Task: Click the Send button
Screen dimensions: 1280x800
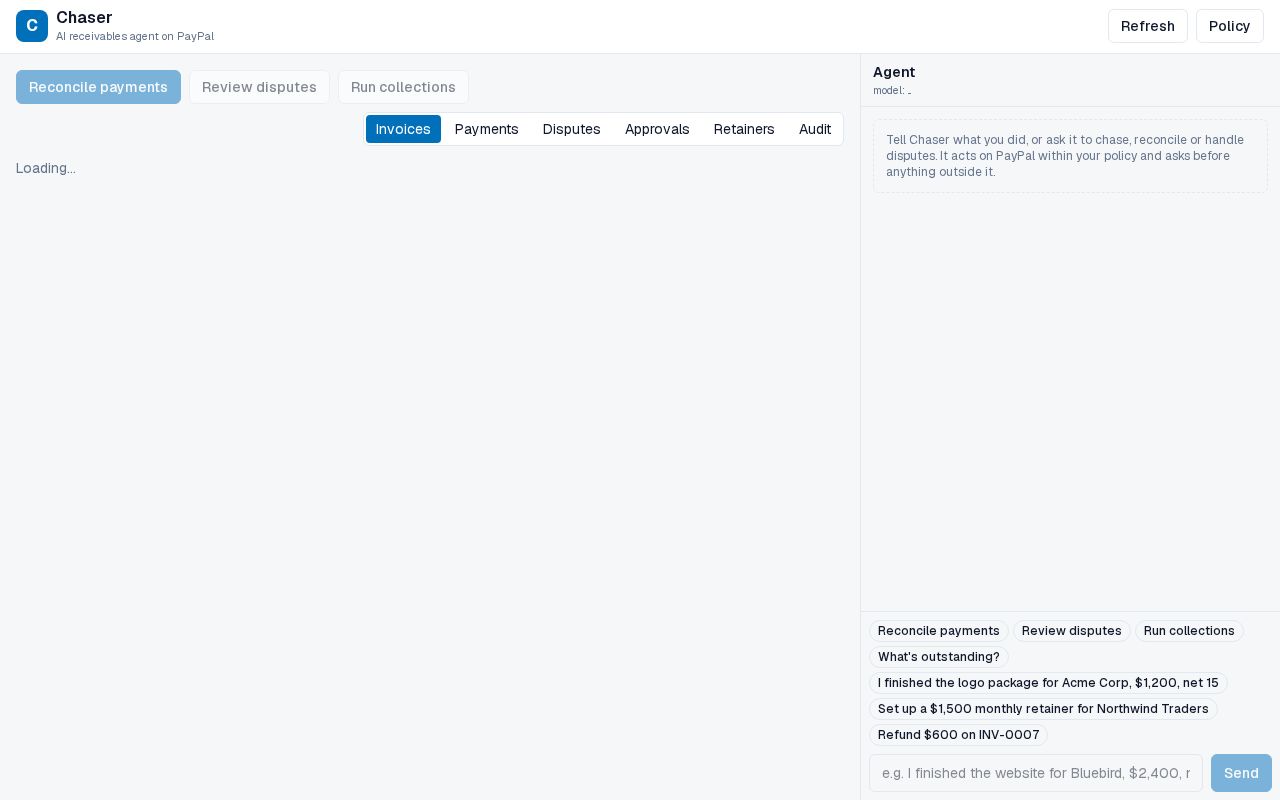Action: click(1241, 773)
